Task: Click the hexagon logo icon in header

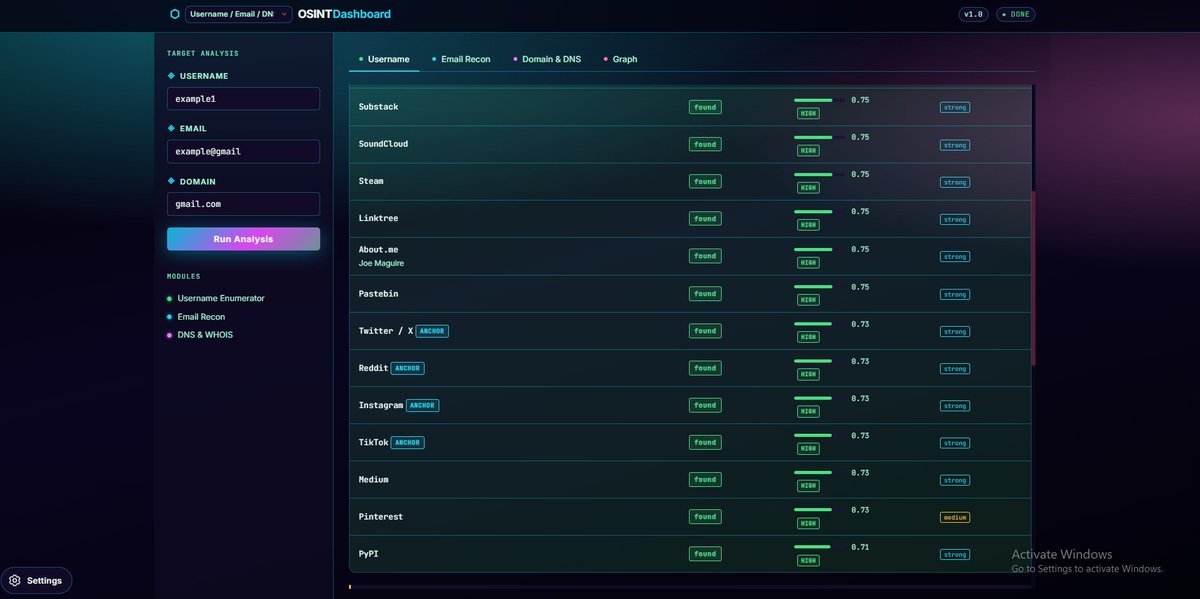Action: pyautogui.click(x=175, y=14)
